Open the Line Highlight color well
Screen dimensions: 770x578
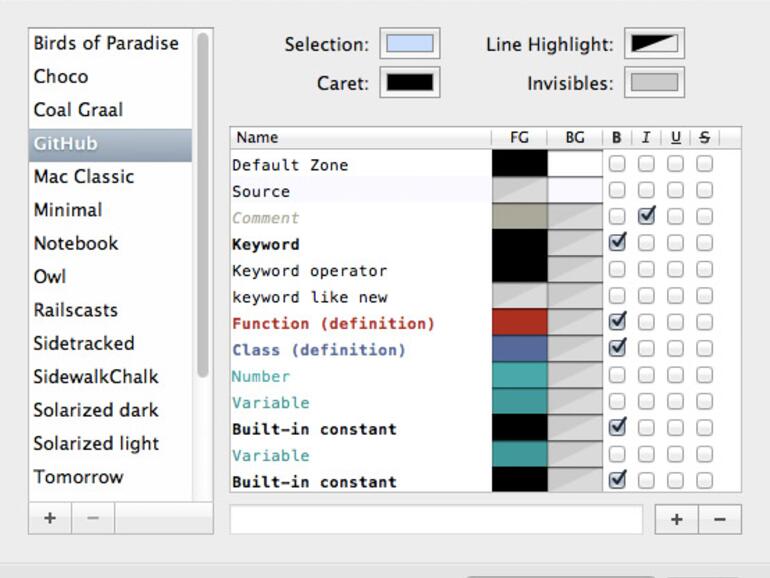pos(654,44)
